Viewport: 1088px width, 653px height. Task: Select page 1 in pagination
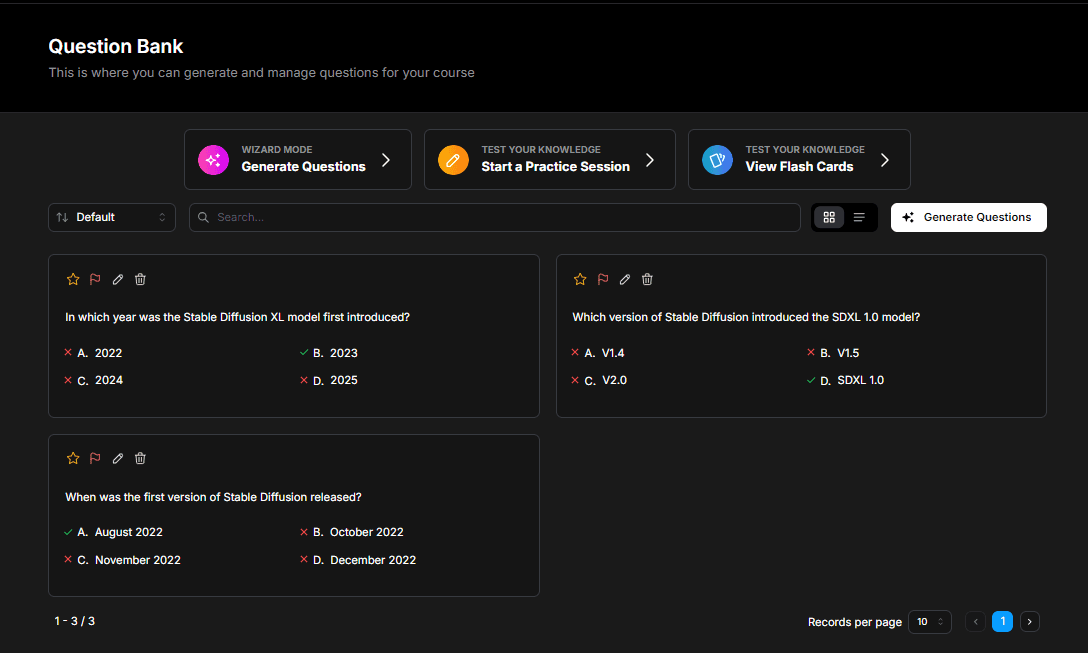pos(1003,622)
